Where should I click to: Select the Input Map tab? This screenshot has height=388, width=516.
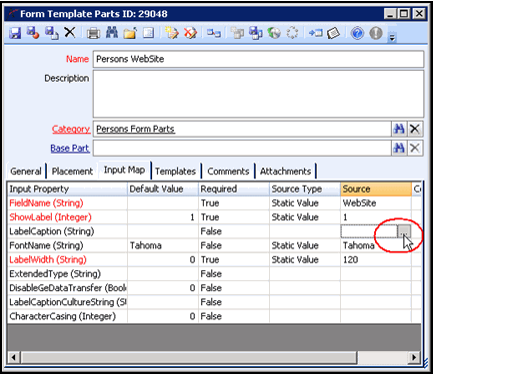tap(124, 170)
